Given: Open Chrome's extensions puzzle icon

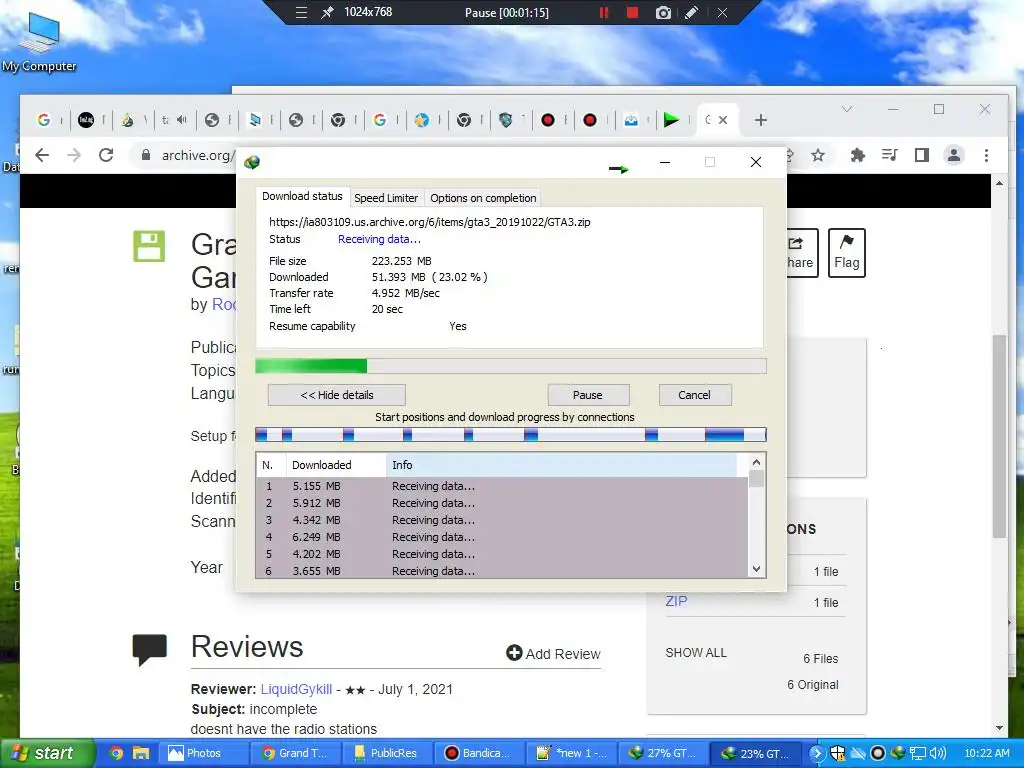Looking at the screenshot, I should coord(857,155).
